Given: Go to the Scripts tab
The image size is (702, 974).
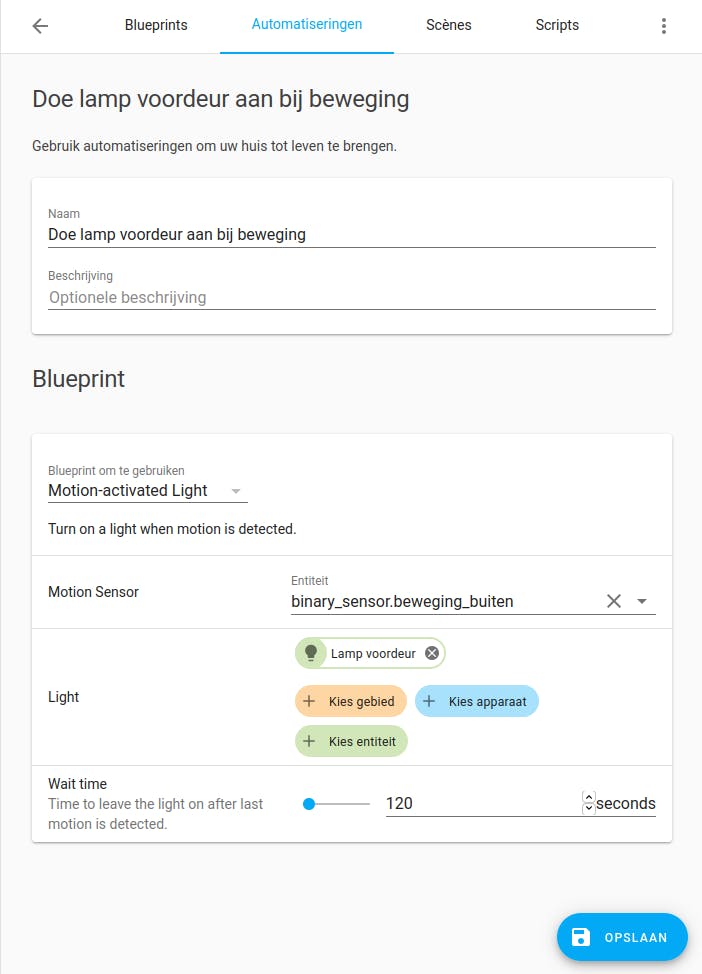Looking at the screenshot, I should pyautogui.click(x=557, y=26).
